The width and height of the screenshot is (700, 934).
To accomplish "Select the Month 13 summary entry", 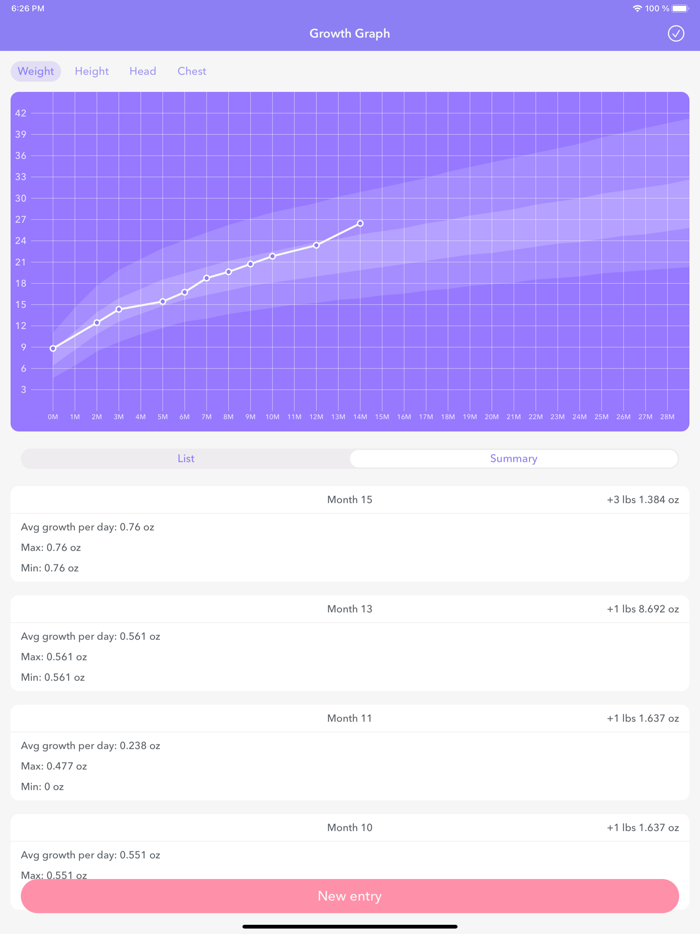I will [349, 608].
